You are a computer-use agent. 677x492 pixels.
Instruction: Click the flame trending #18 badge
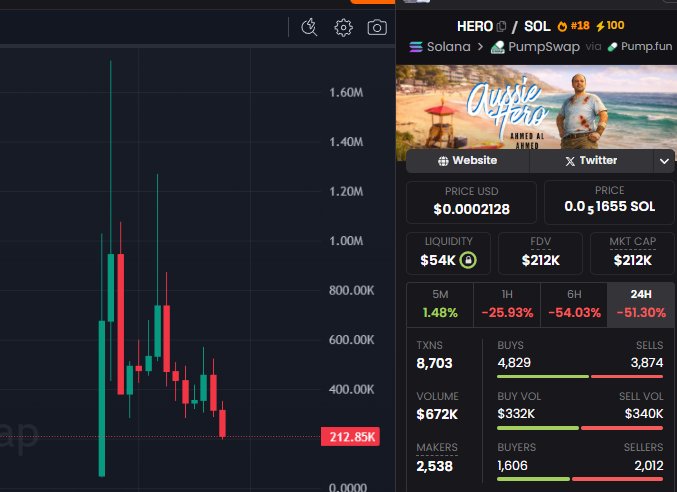[x=573, y=26]
